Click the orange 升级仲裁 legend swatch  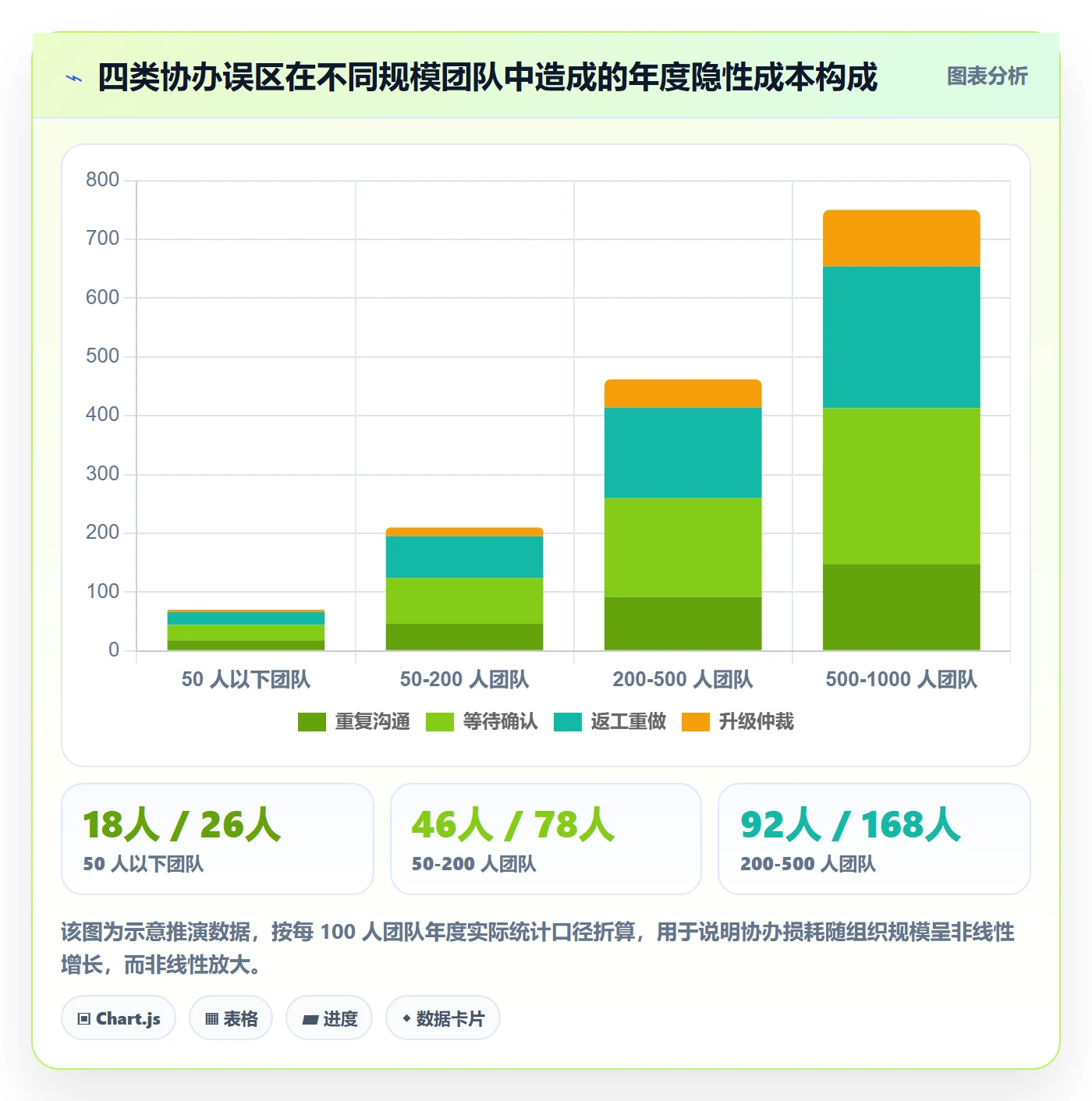pos(696,722)
